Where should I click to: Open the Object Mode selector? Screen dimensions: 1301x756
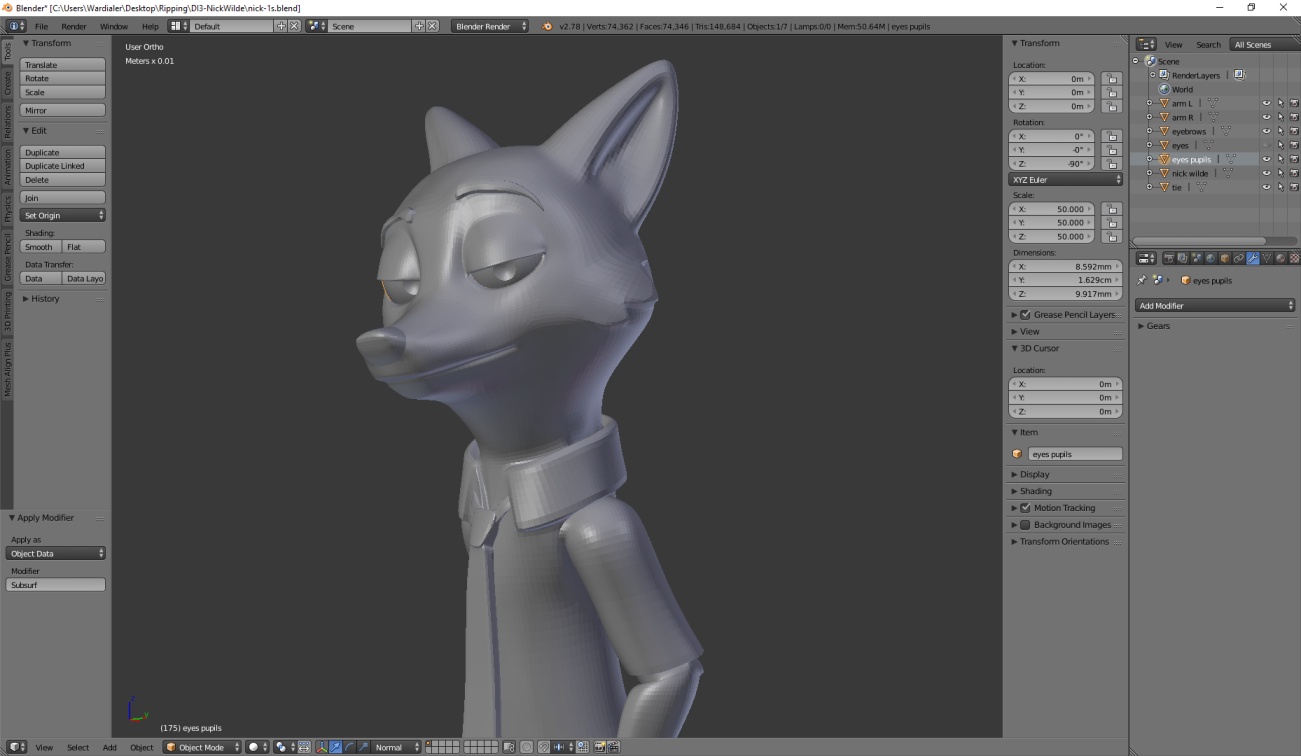[202, 747]
